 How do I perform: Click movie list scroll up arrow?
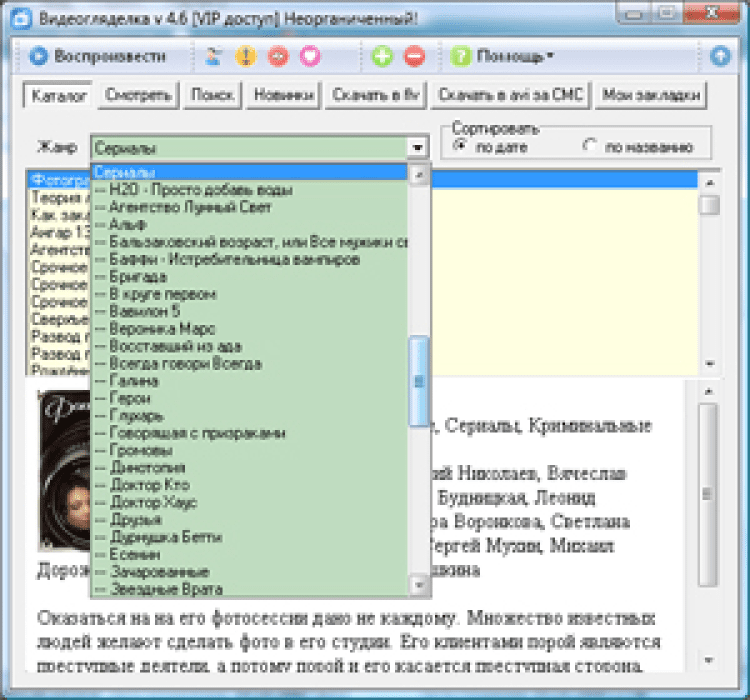coord(709,183)
